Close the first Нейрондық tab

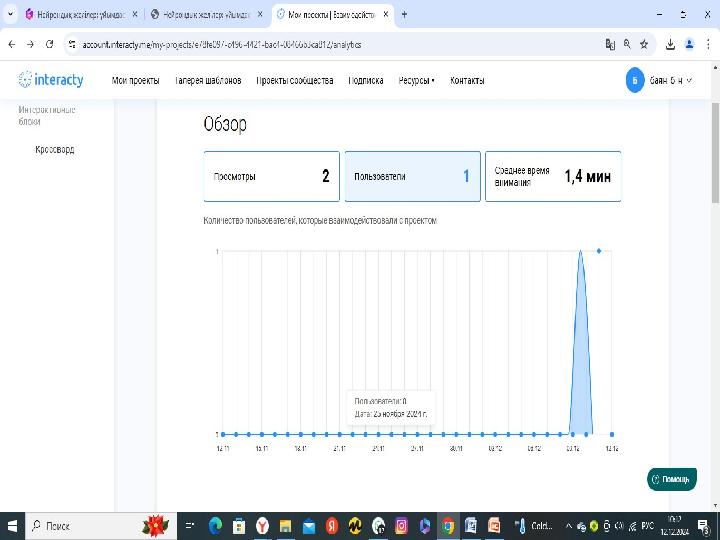pos(135,15)
